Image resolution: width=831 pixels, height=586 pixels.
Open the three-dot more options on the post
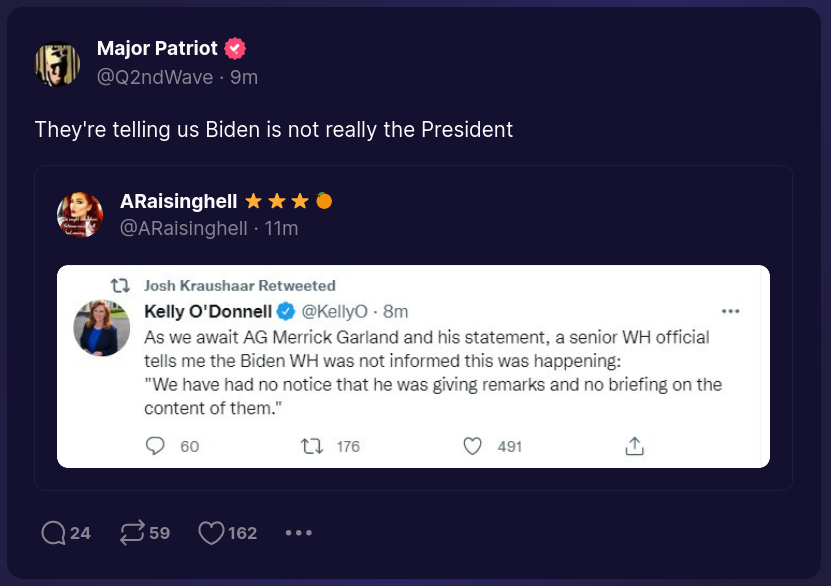[x=299, y=533]
